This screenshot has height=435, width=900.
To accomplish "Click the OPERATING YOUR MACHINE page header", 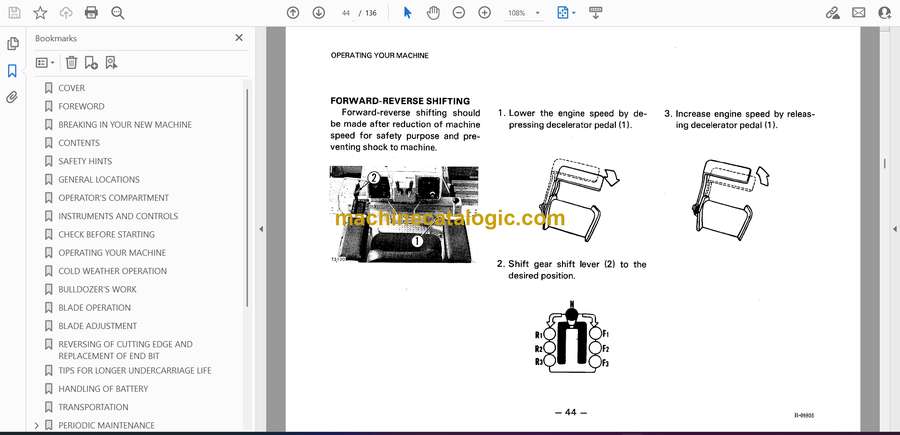I will tap(379, 56).
